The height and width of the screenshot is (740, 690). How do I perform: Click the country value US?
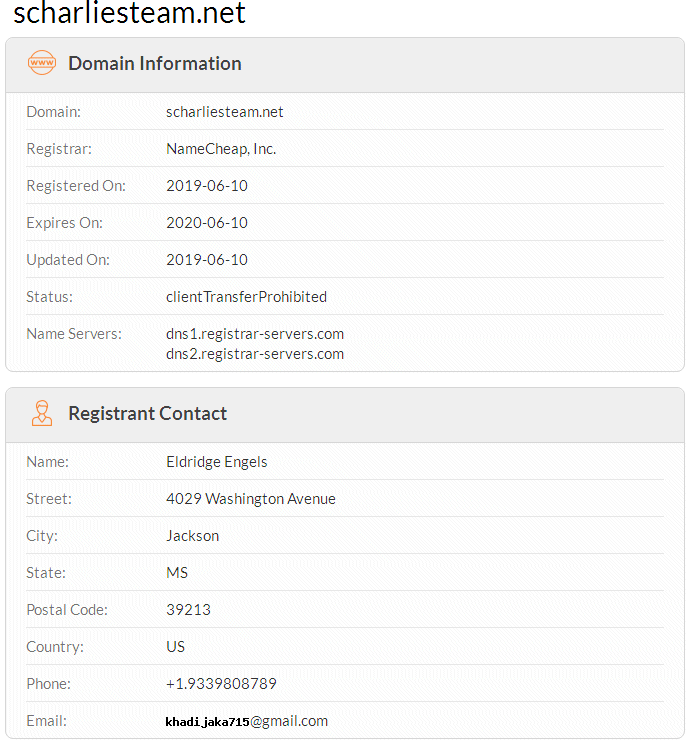pos(176,647)
